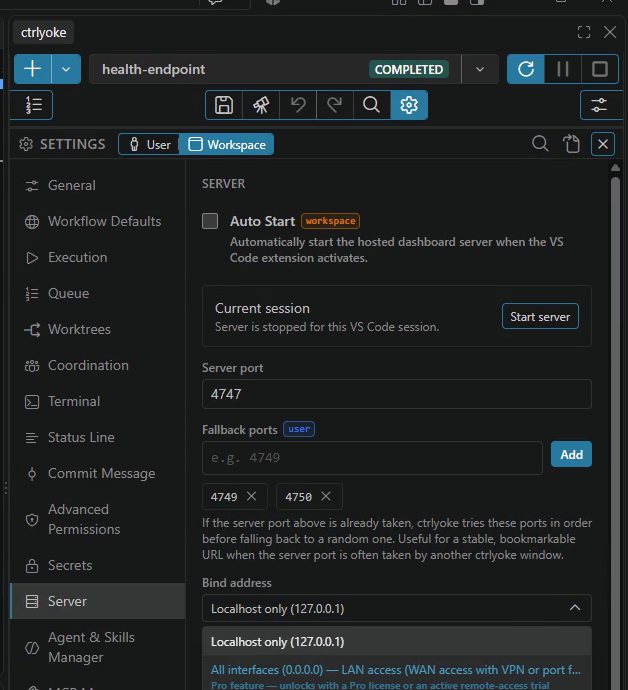Choose All interfaces (0.0.0.0) option
Screen dimensions: 628x690
397,675
